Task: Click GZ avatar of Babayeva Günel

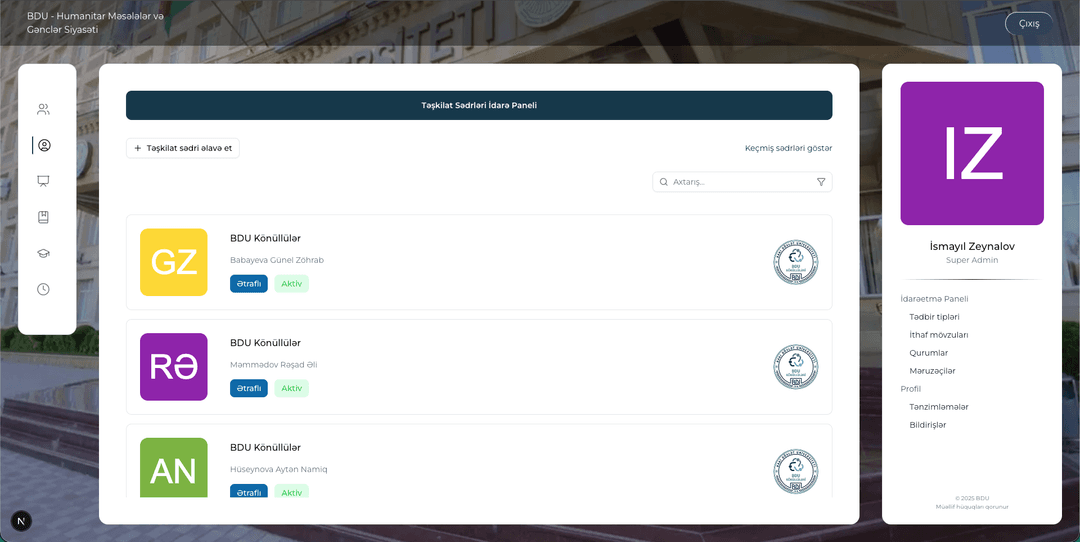Action: tap(174, 262)
